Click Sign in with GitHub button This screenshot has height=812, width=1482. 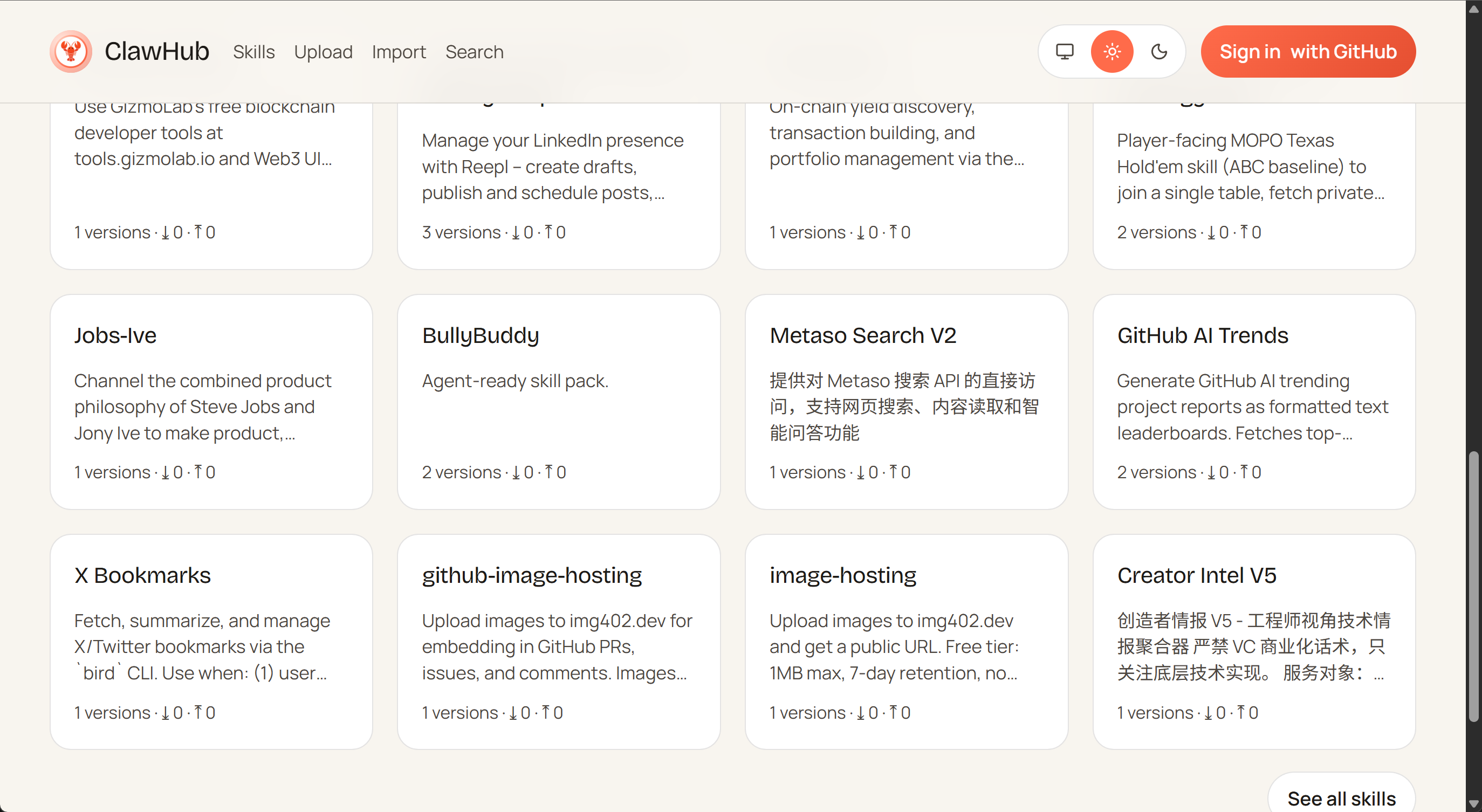1308,52
